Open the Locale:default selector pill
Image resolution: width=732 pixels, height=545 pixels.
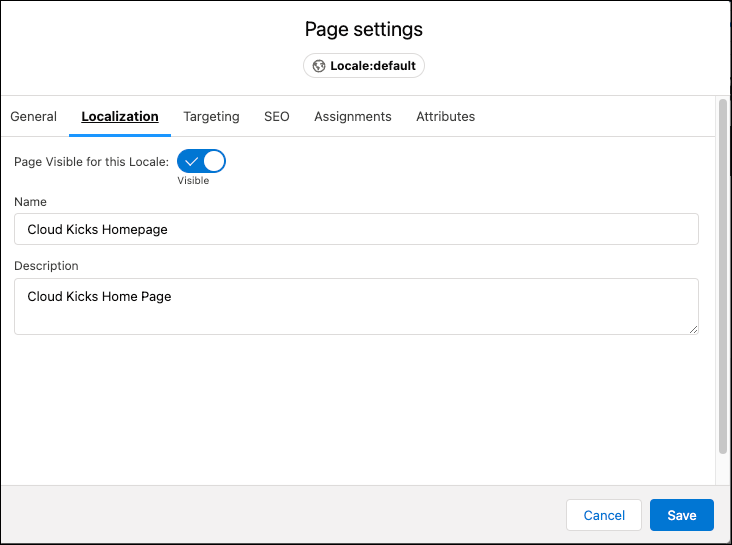click(364, 65)
